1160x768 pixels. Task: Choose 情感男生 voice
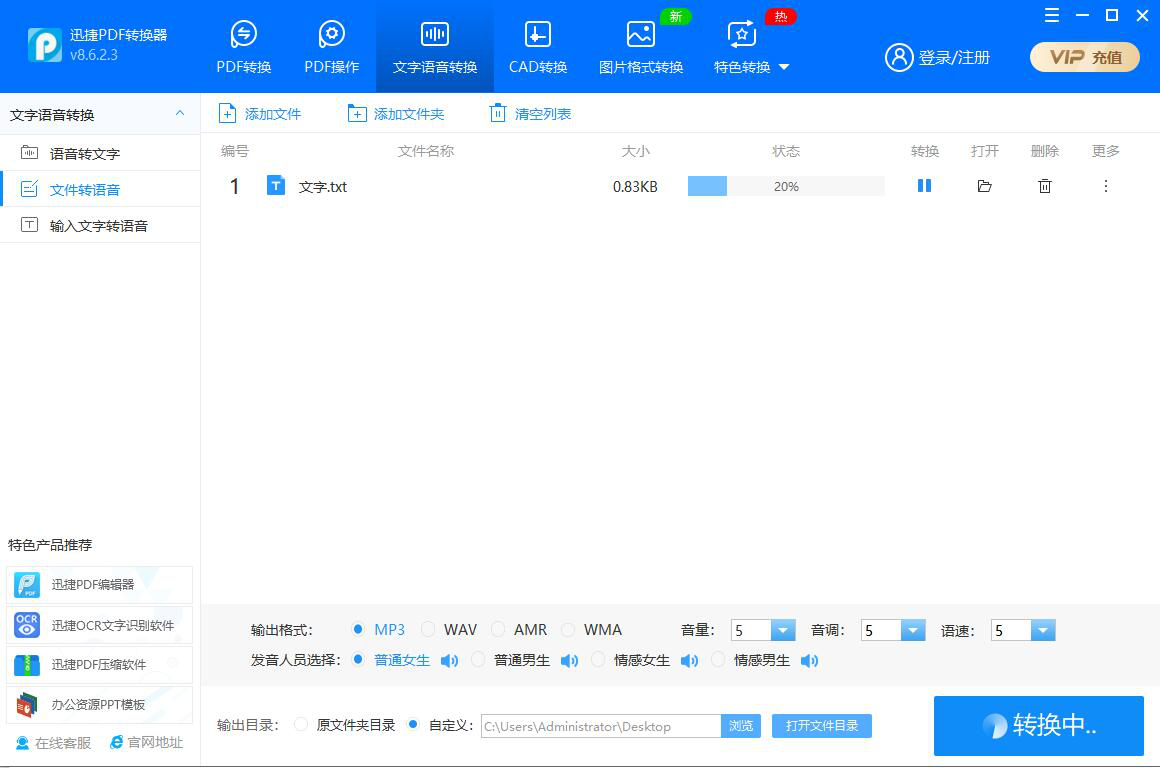pyautogui.click(x=718, y=659)
